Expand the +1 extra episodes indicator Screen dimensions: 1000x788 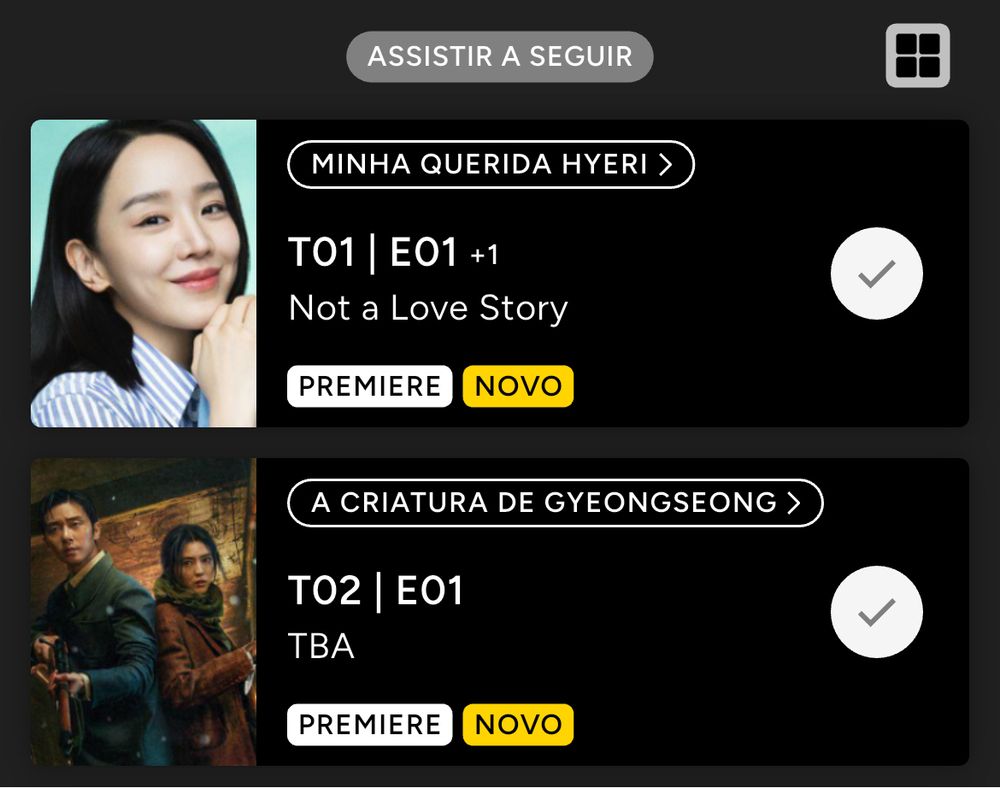[x=484, y=256]
